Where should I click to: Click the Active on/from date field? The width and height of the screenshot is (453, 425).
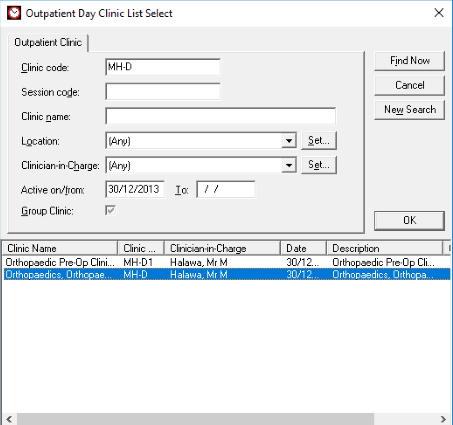tap(135, 189)
